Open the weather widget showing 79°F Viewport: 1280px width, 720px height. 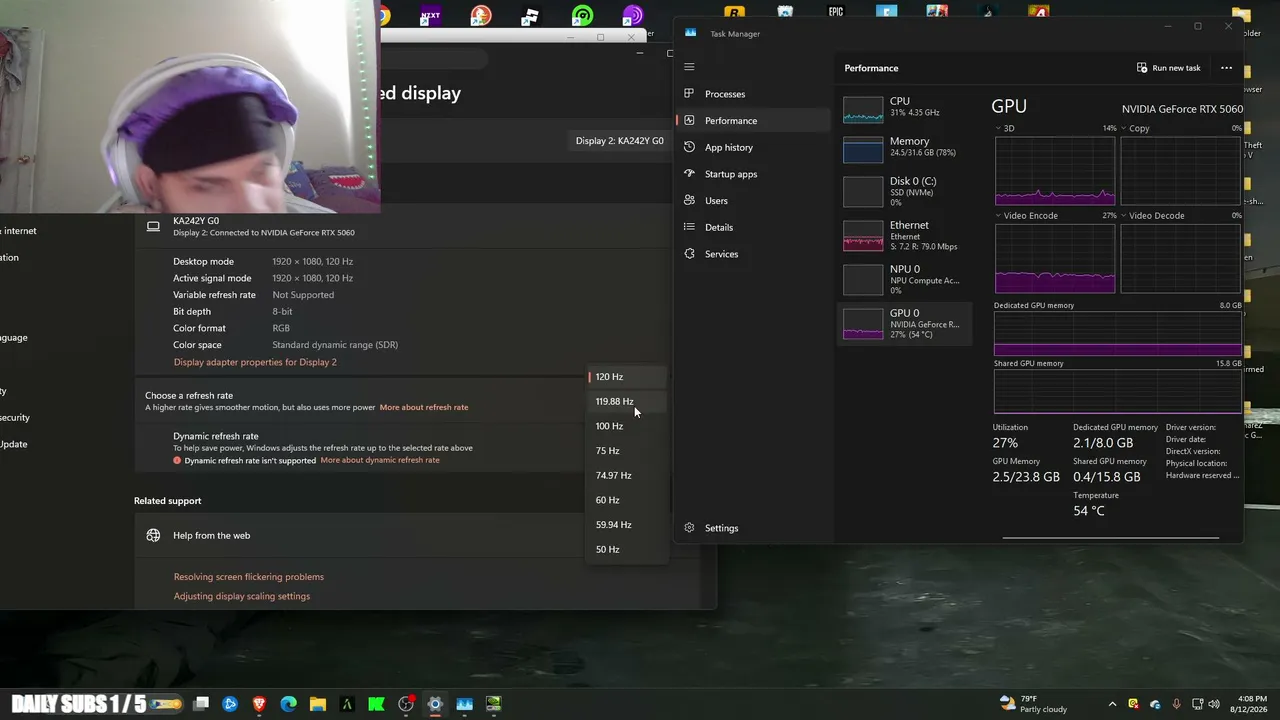(1034, 704)
